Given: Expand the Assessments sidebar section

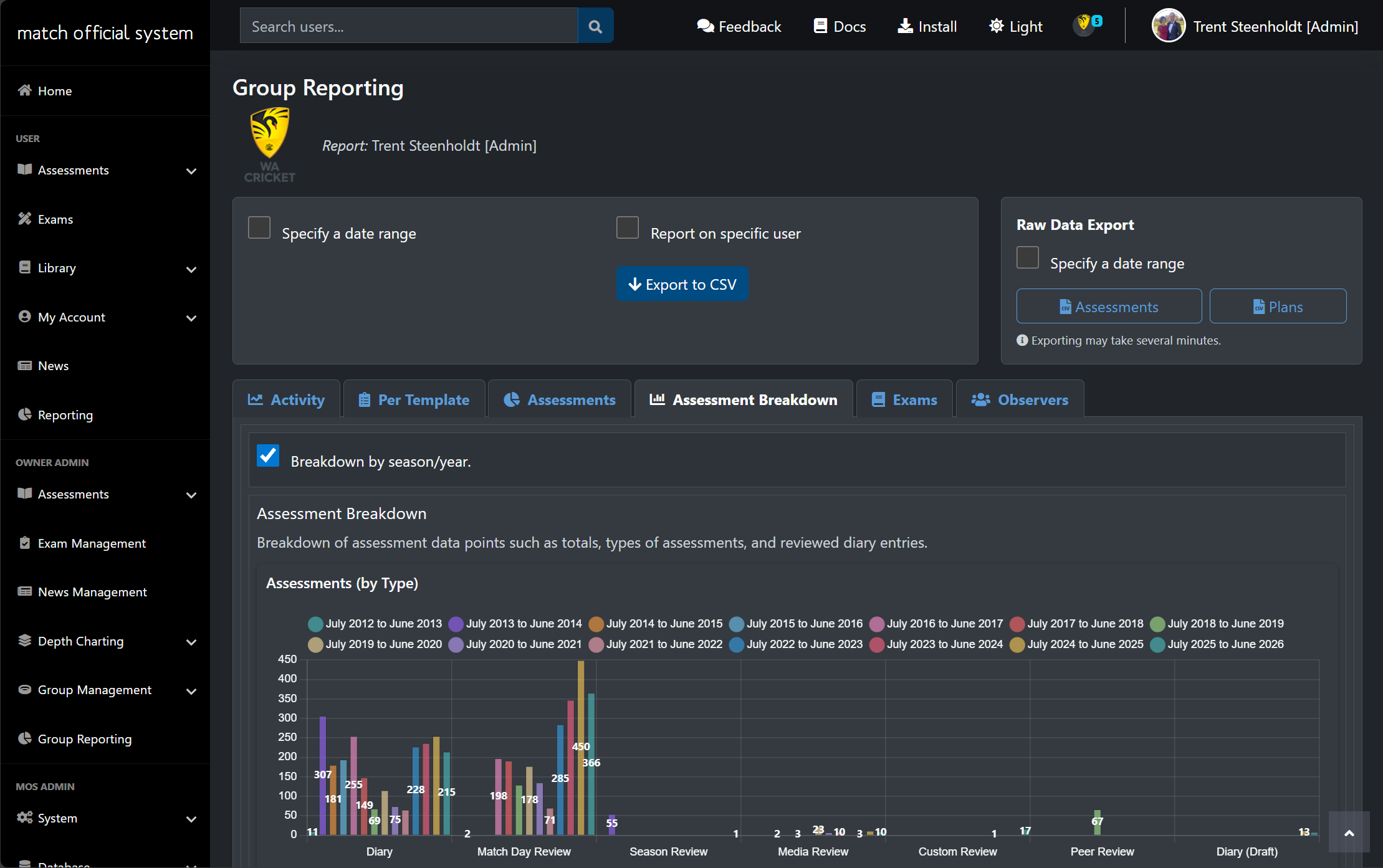Looking at the screenshot, I should [191, 171].
